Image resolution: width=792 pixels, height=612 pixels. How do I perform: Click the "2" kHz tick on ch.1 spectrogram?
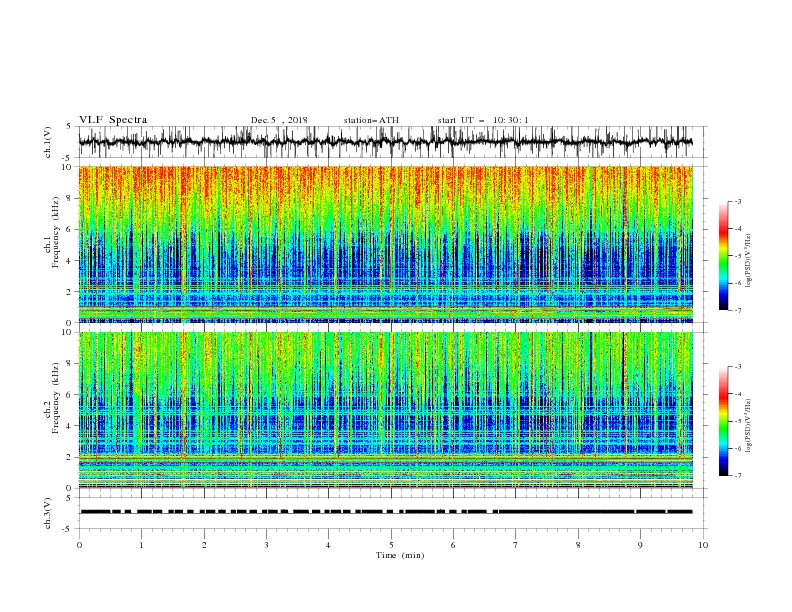(69, 292)
